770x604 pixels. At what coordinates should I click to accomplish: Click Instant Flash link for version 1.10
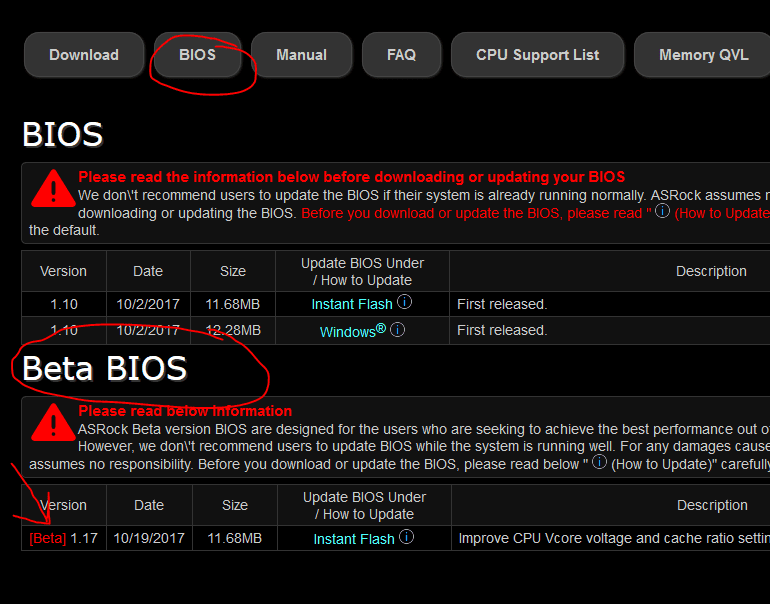coord(352,304)
